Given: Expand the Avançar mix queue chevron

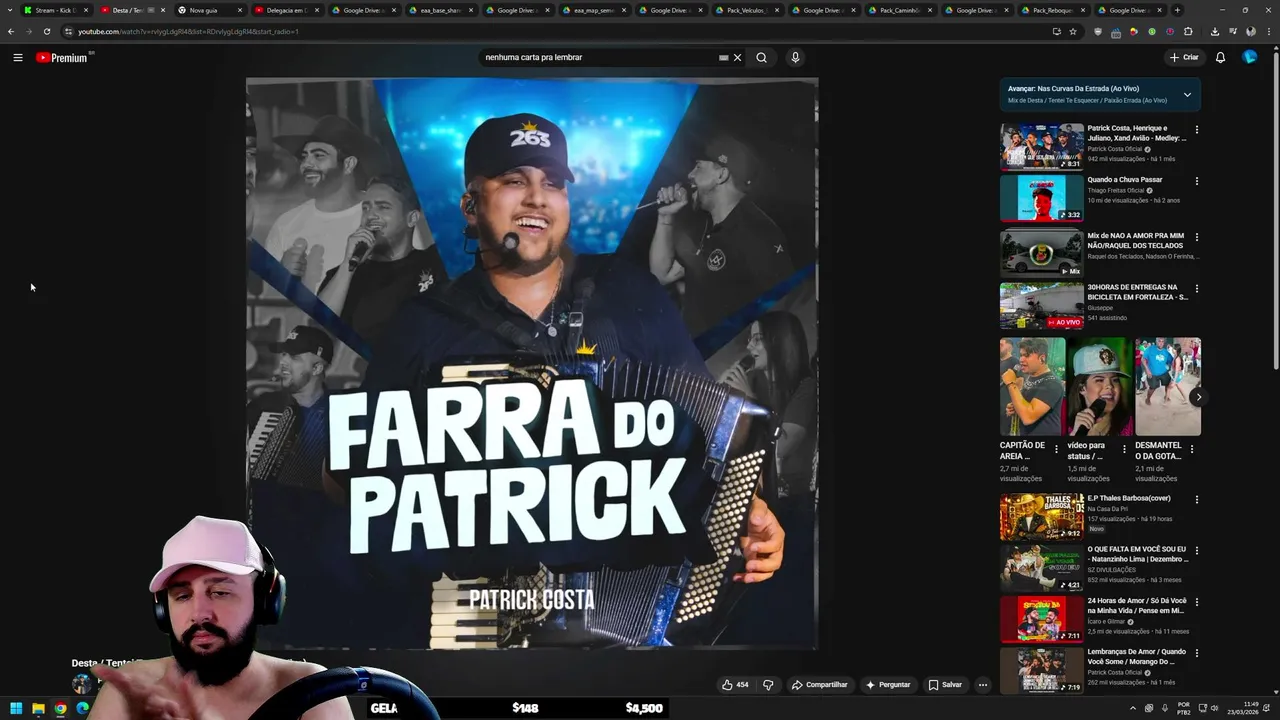Looking at the screenshot, I should [1187, 95].
